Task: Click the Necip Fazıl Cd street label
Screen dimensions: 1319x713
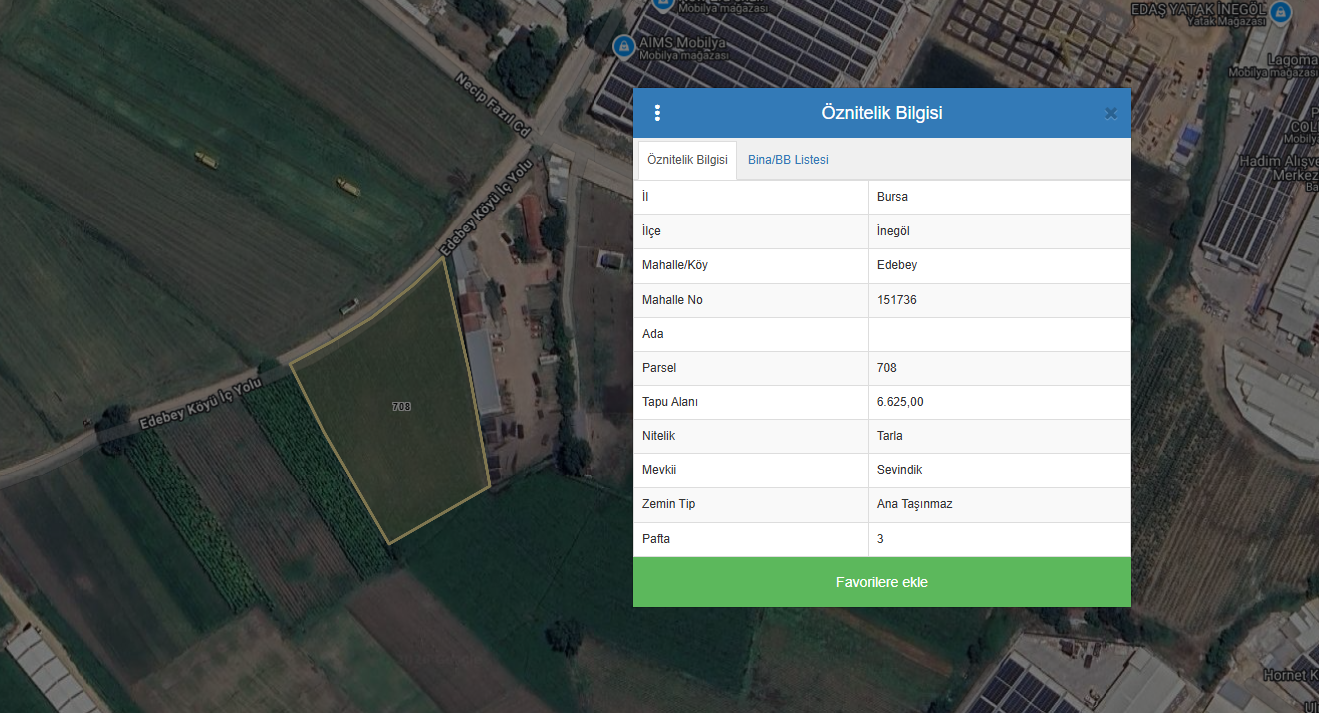Action: pos(493,104)
